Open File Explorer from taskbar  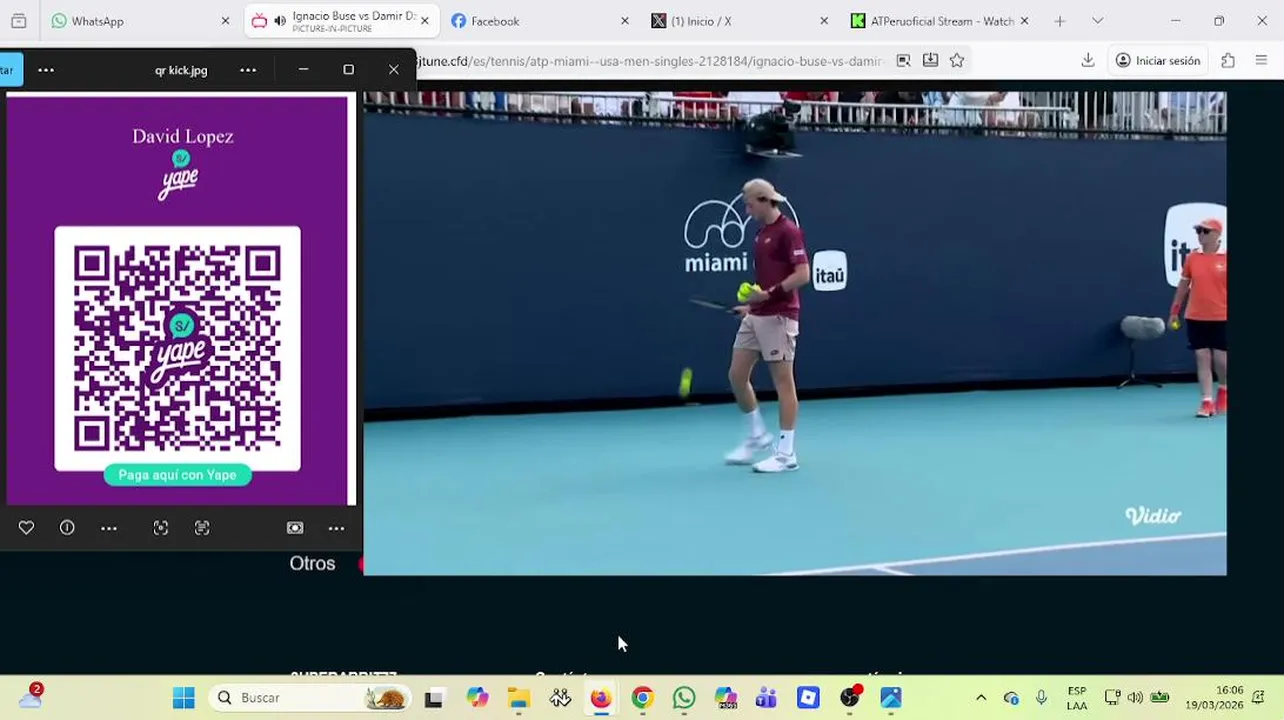(x=518, y=698)
